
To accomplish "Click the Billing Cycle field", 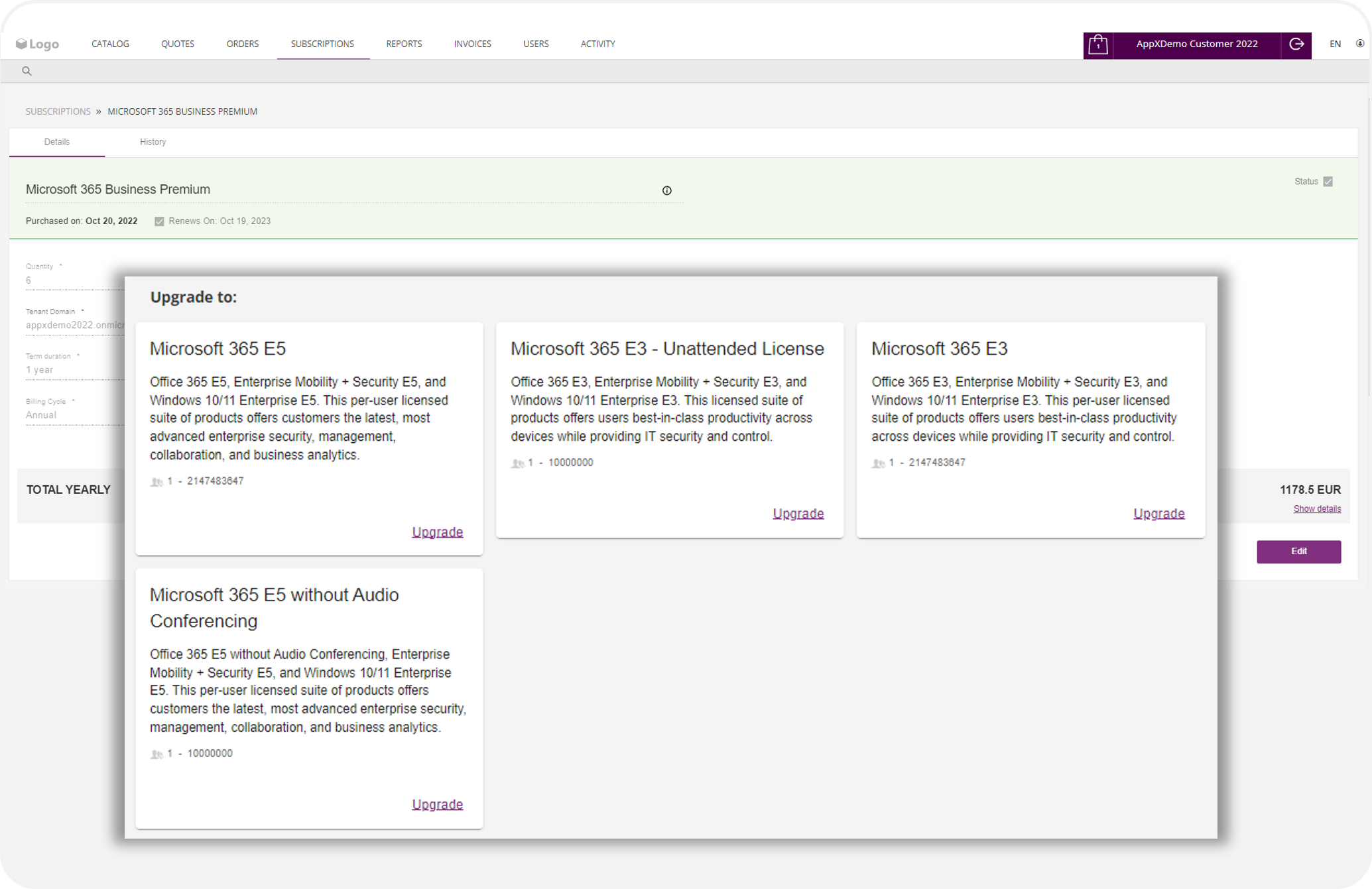I will coord(74,415).
